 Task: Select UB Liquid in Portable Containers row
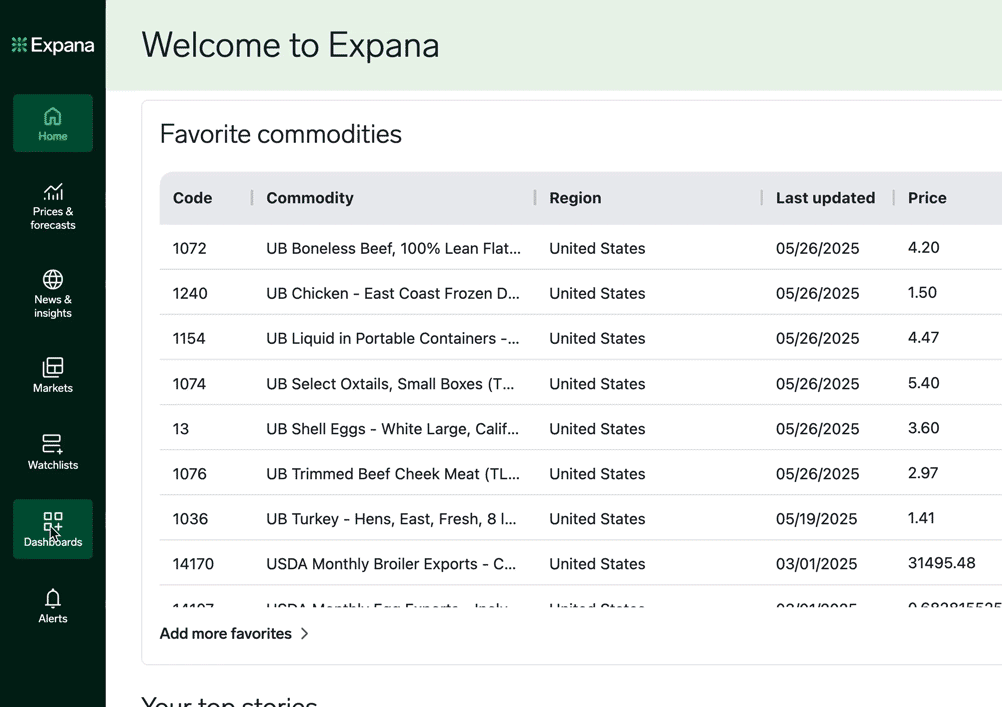393,338
